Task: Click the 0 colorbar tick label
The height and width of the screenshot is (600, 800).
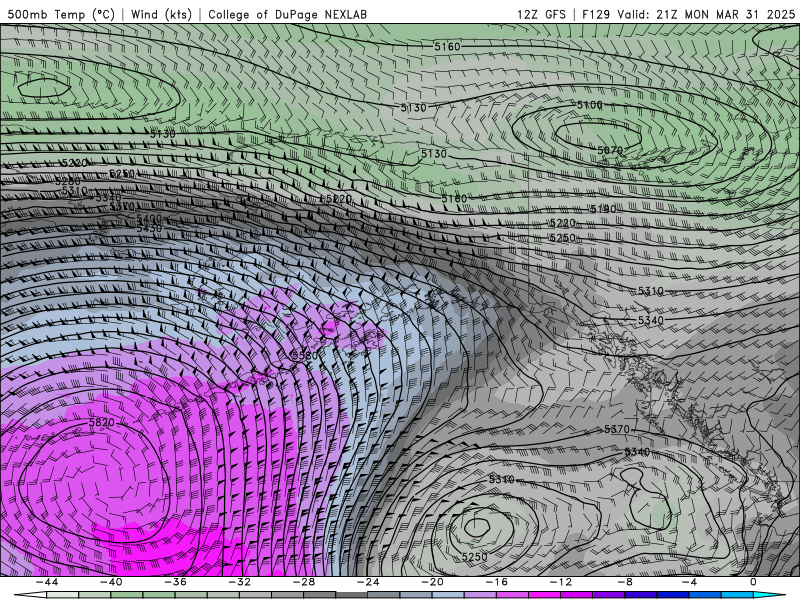Action: pyautogui.click(x=753, y=582)
